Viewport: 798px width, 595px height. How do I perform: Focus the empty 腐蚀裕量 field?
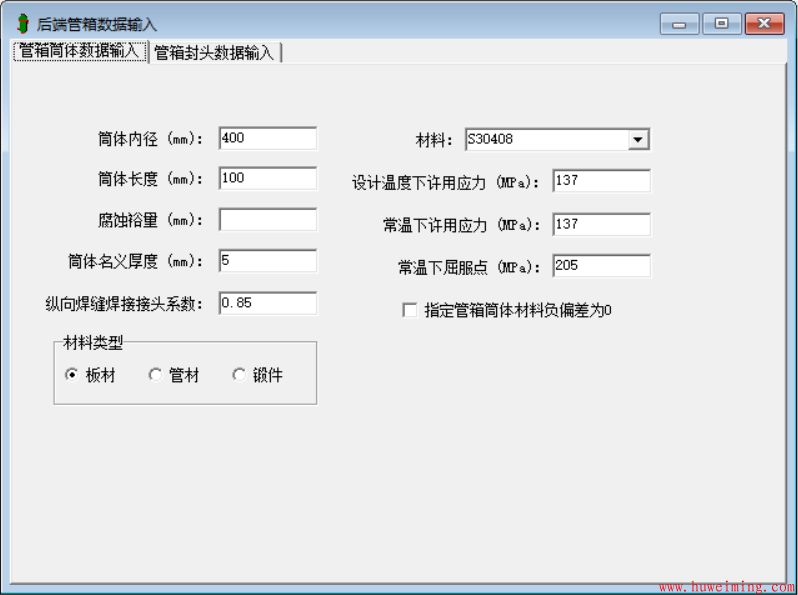coord(268,219)
